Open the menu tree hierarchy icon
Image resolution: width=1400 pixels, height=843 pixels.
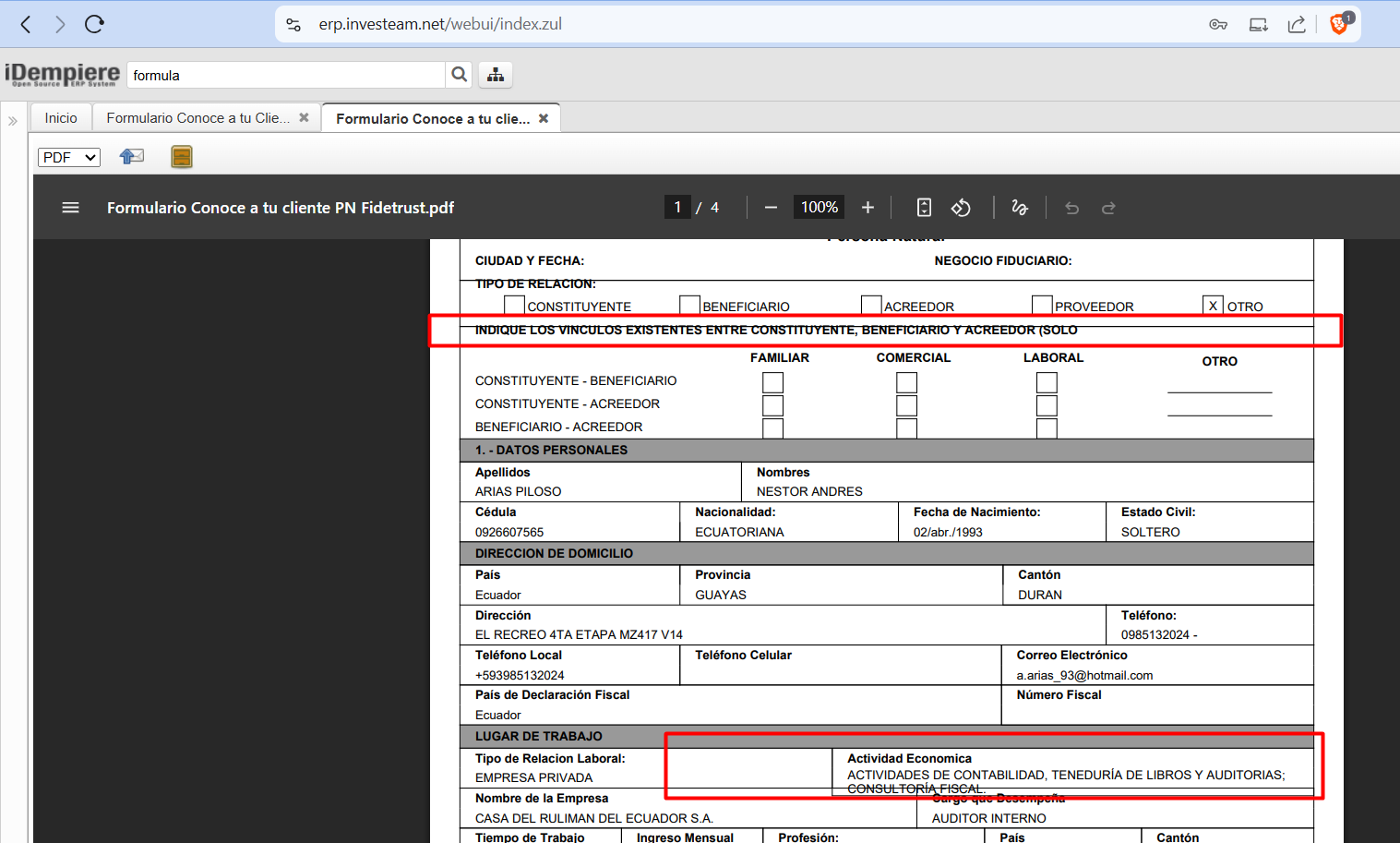[496, 75]
